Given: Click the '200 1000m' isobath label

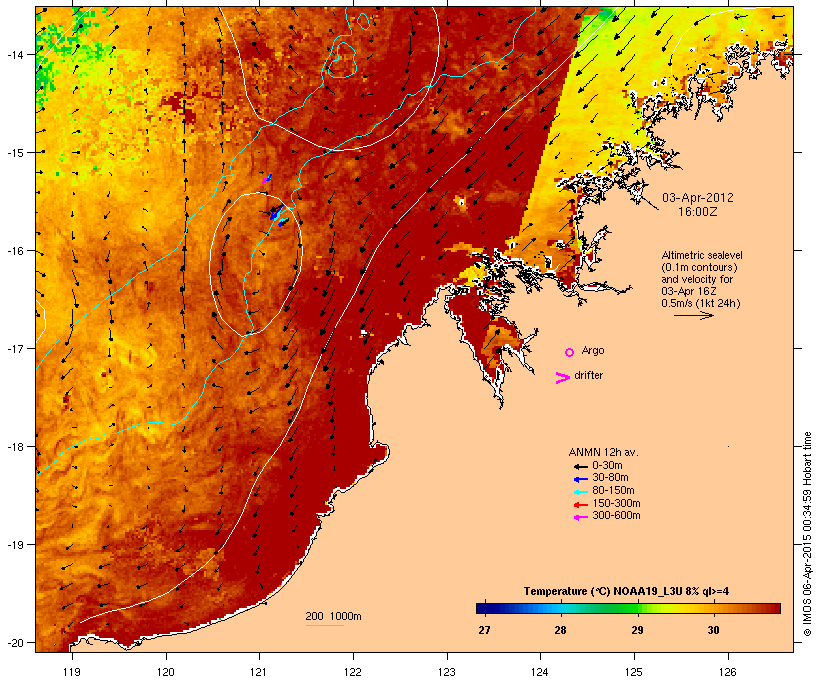Looking at the screenshot, I should point(333,616).
